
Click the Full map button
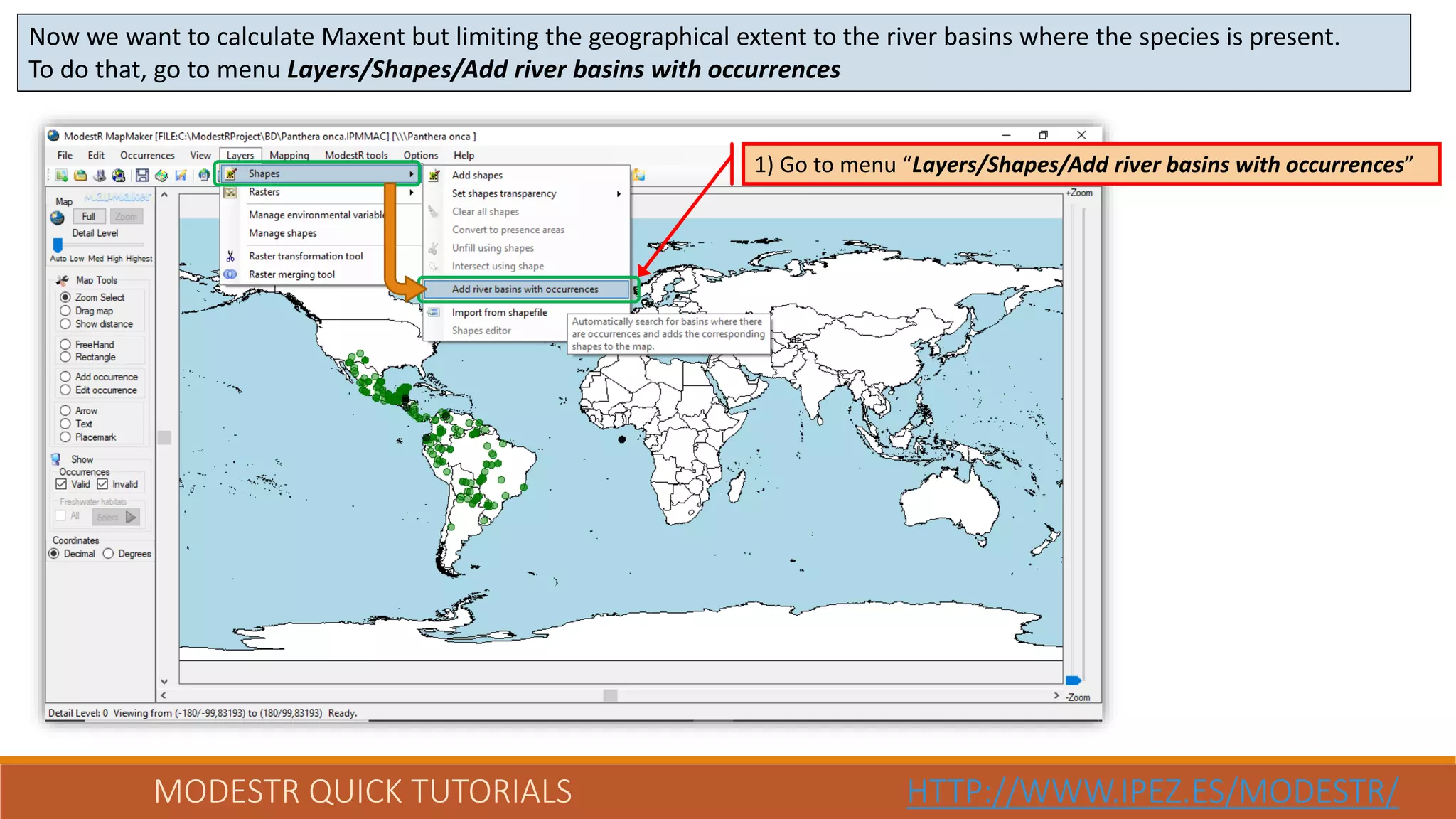coord(89,216)
